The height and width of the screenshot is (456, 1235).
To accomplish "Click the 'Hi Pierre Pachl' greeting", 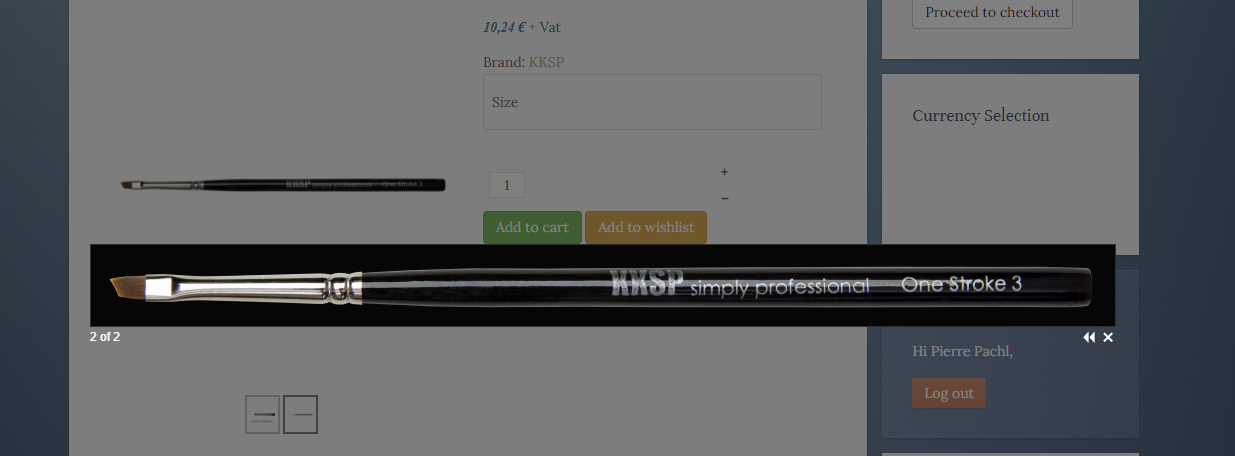I will [963, 351].
